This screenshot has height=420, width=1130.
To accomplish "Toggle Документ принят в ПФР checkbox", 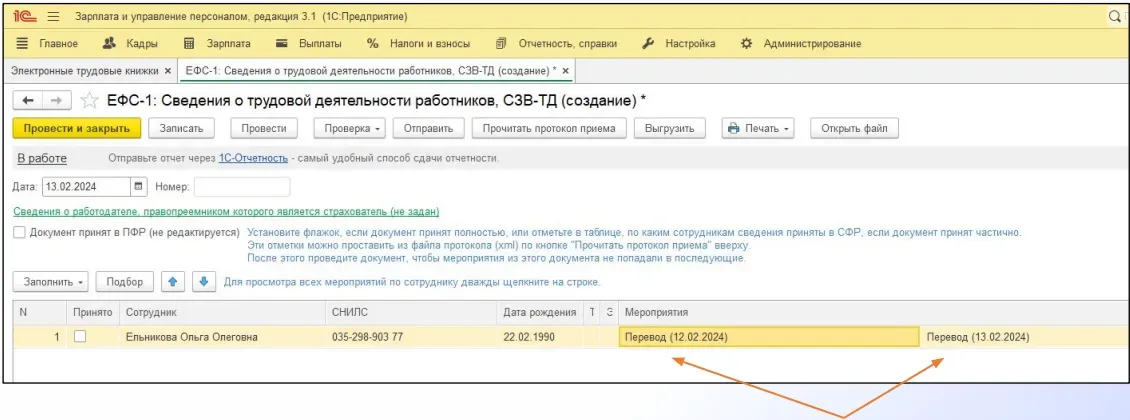I will point(19,233).
